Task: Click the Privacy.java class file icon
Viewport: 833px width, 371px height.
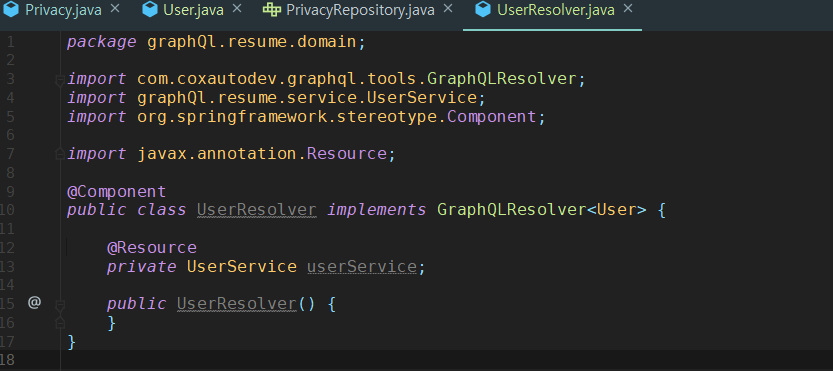Action: pos(11,10)
